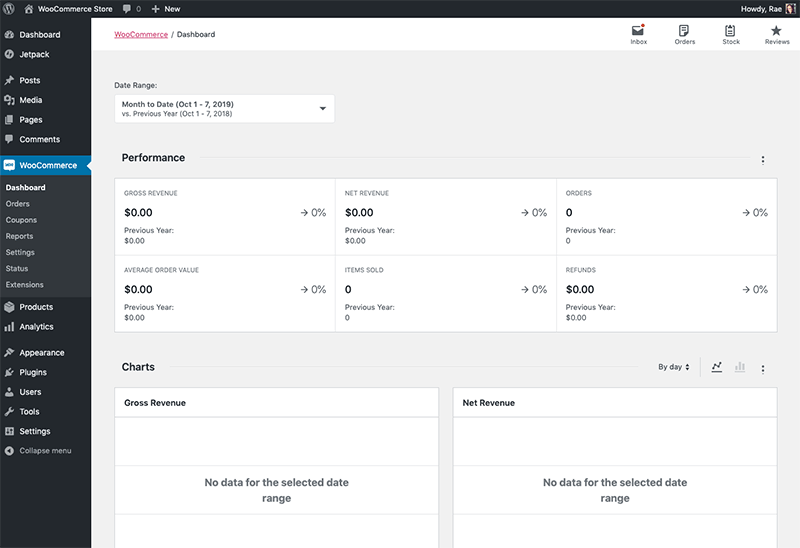This screenshot has width=800, height=548.
Task: Open WooCommerce Dashboard submenu item
Action: [26, 187]
